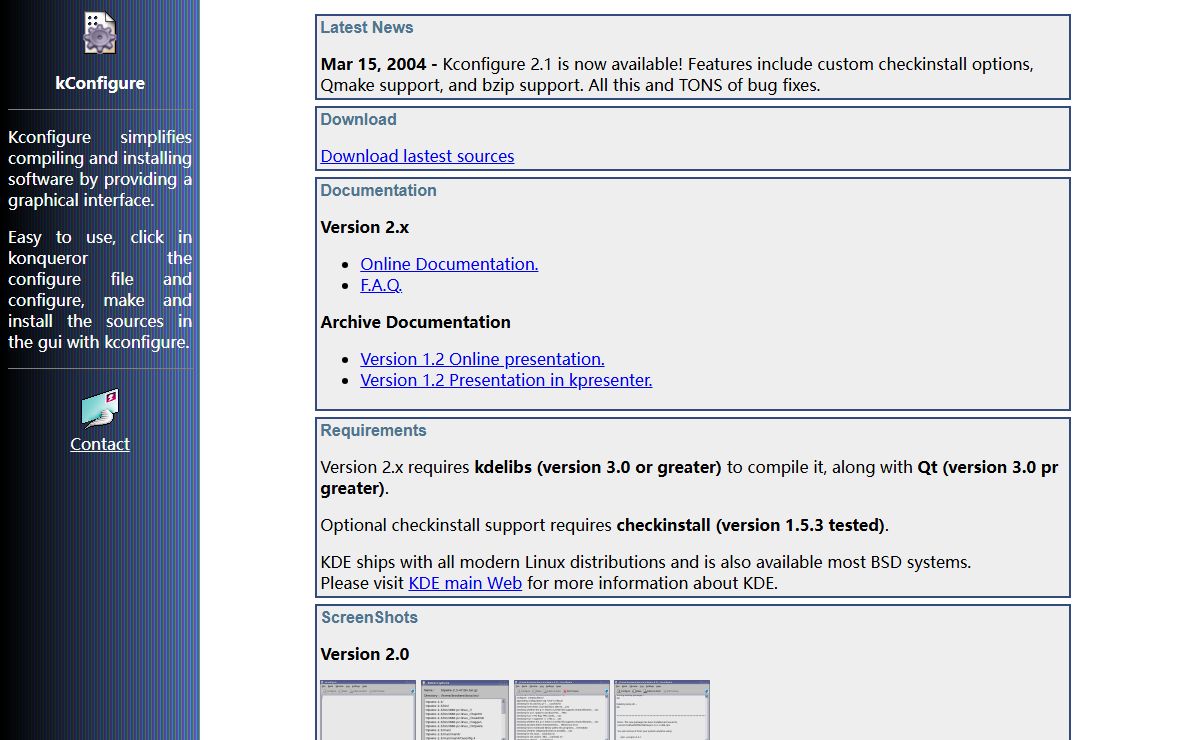1200x740 pixels.
Task: Open the Online Documentation link
Action: tap(449, 264)
